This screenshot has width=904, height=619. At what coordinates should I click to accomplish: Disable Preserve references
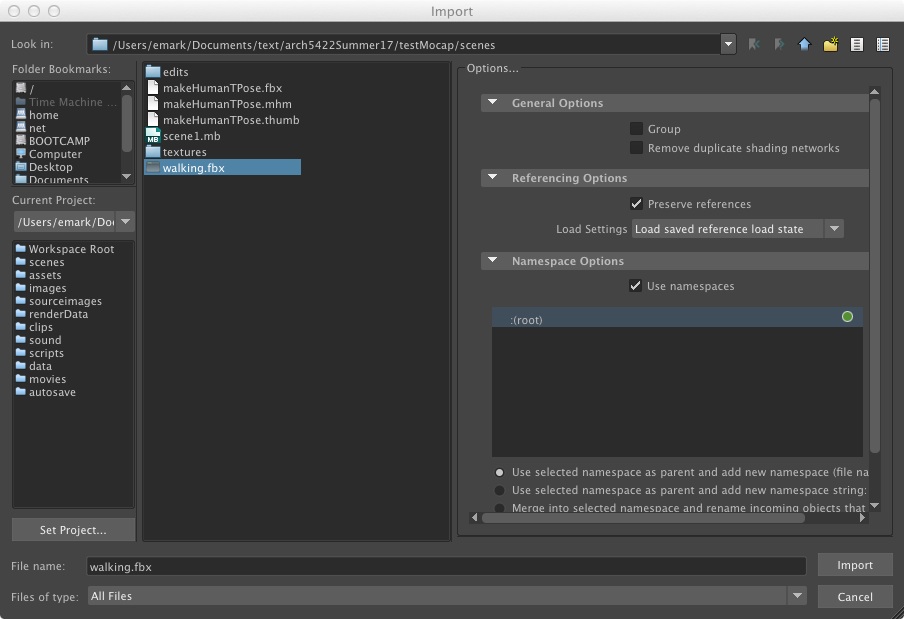[x=637, y=204]
